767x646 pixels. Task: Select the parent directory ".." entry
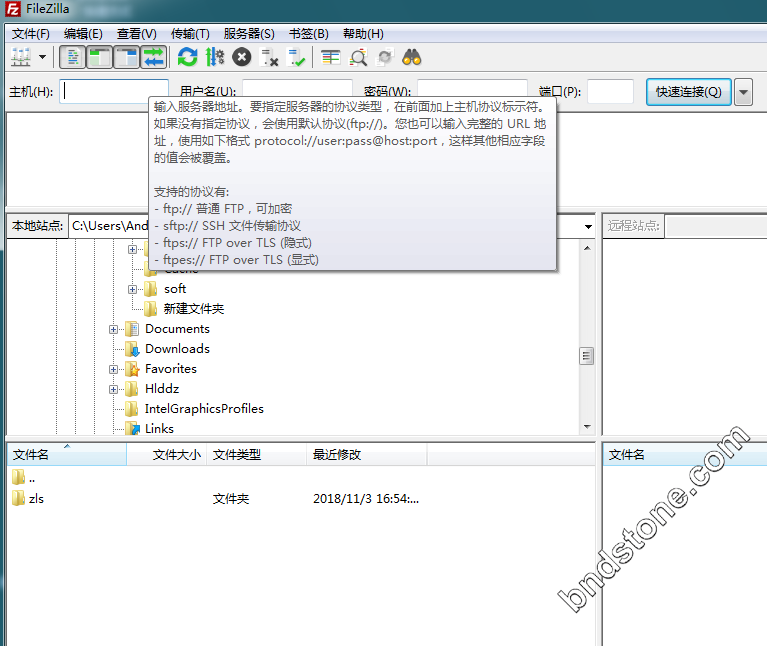point(23,477)
